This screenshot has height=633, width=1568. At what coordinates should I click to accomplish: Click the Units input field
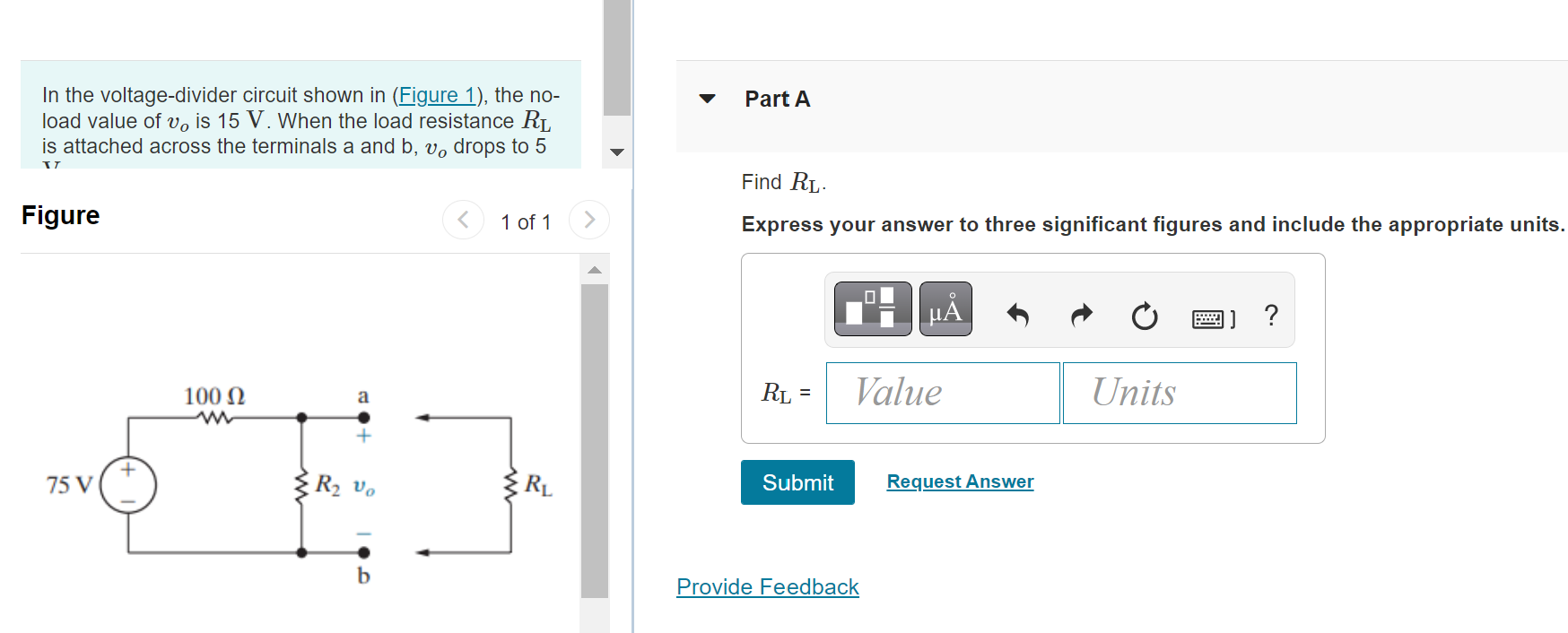click(x=1179, y=393)
